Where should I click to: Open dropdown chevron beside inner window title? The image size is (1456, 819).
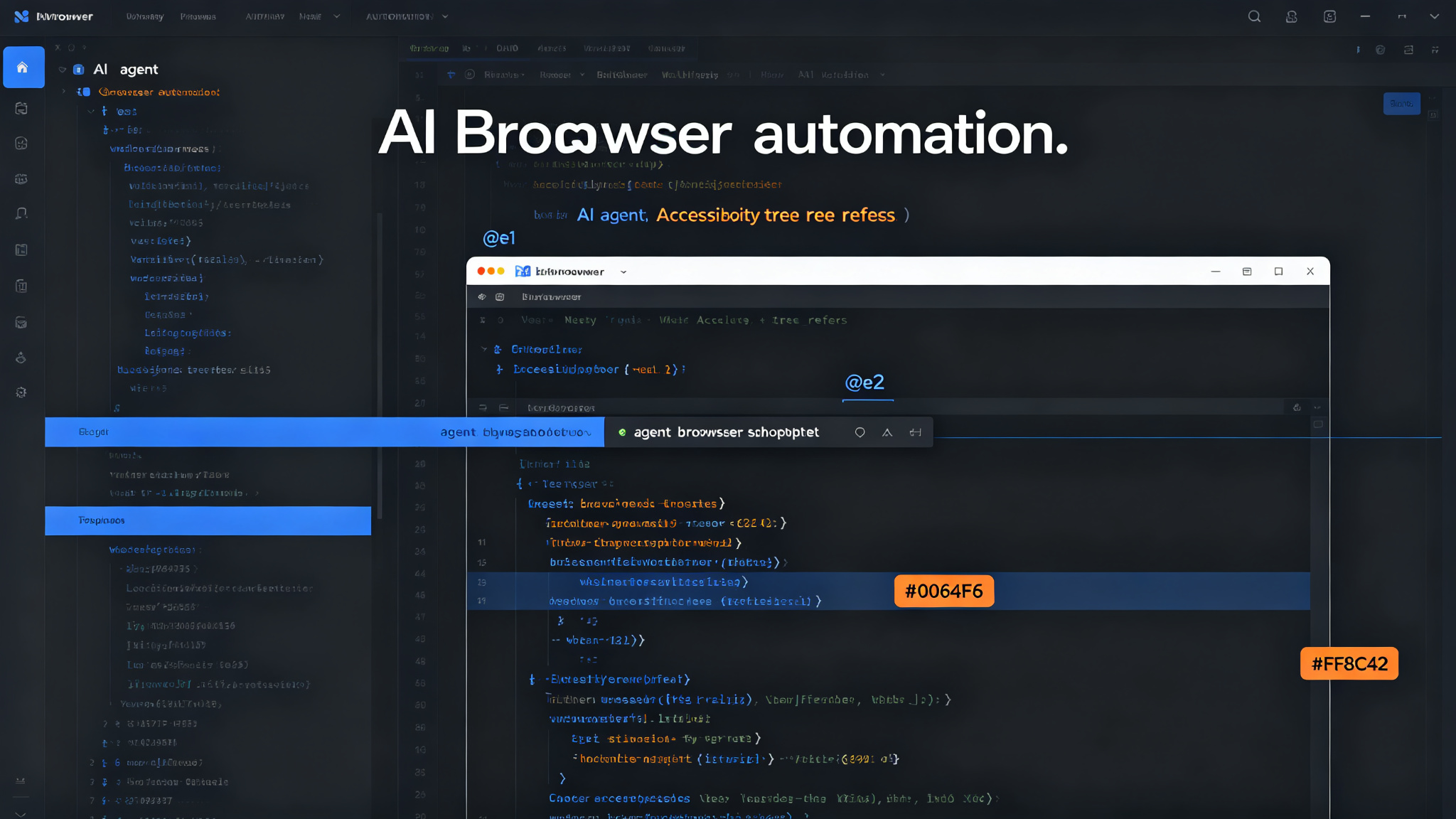[623, 272]
